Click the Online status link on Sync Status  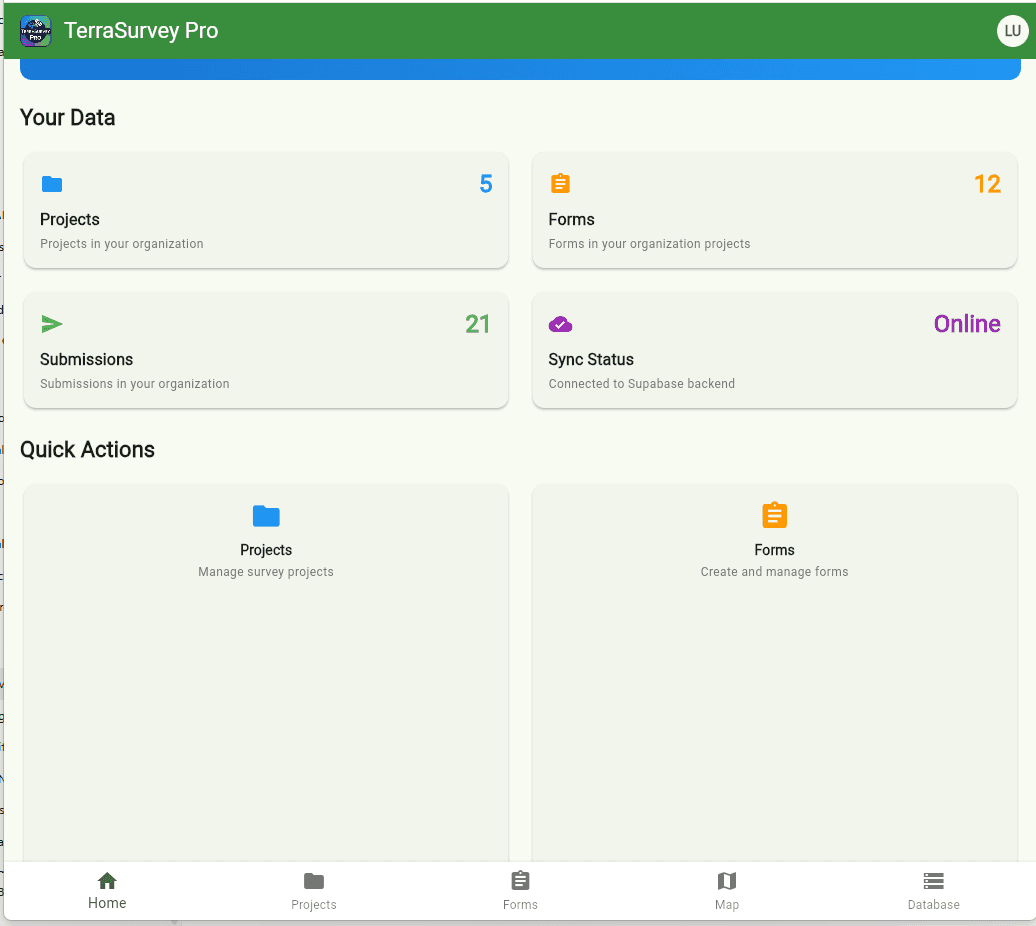pyautogui.click(x=967, y=324)
